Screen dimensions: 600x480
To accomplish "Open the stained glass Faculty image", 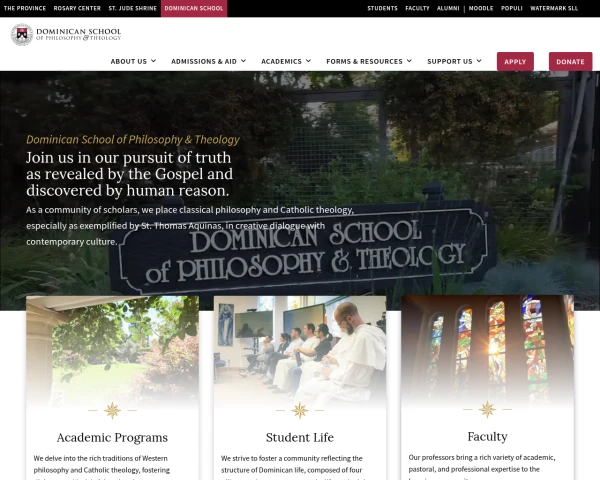I will [487, 349].
